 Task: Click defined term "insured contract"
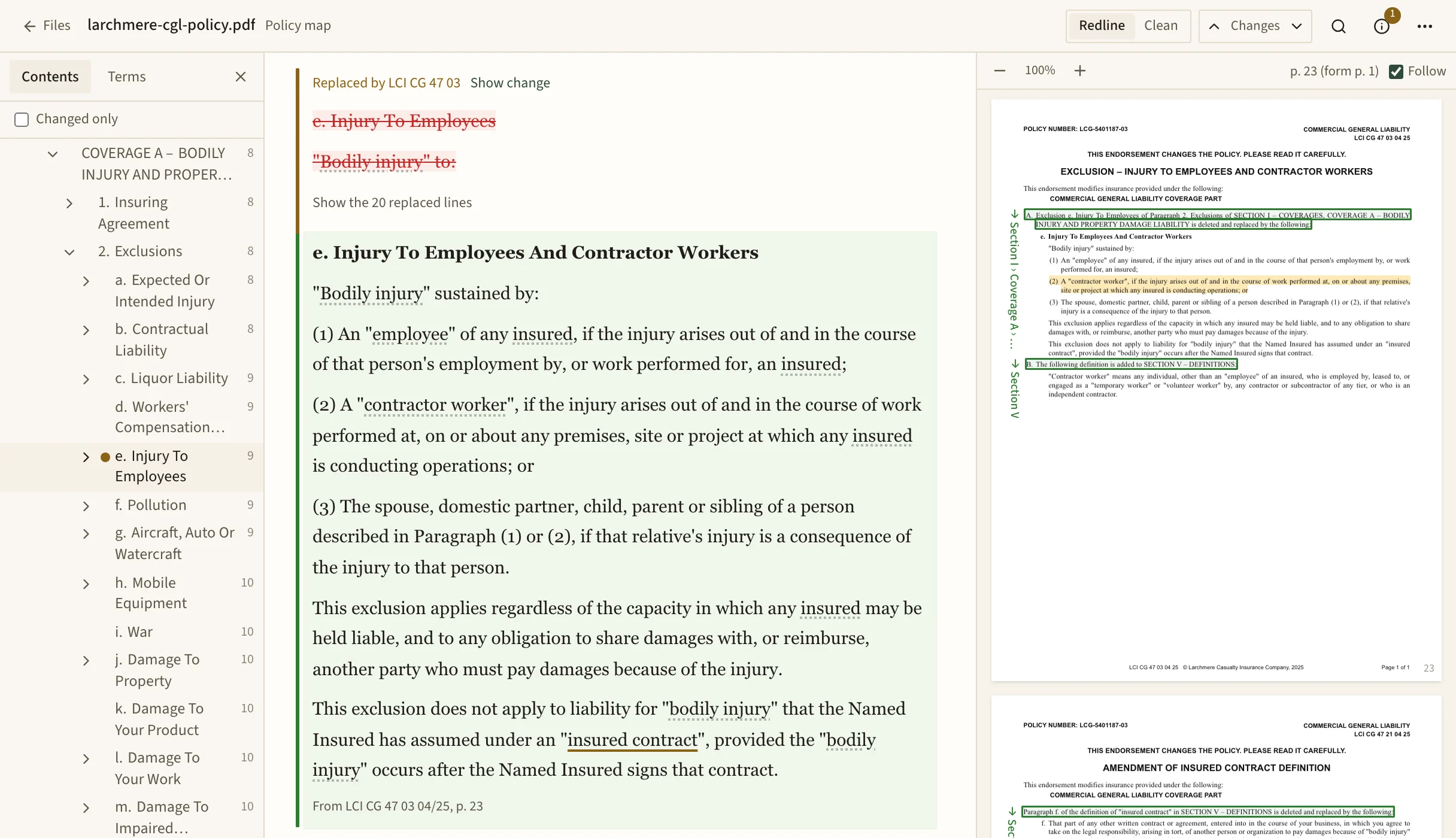[x=633, y=740]
